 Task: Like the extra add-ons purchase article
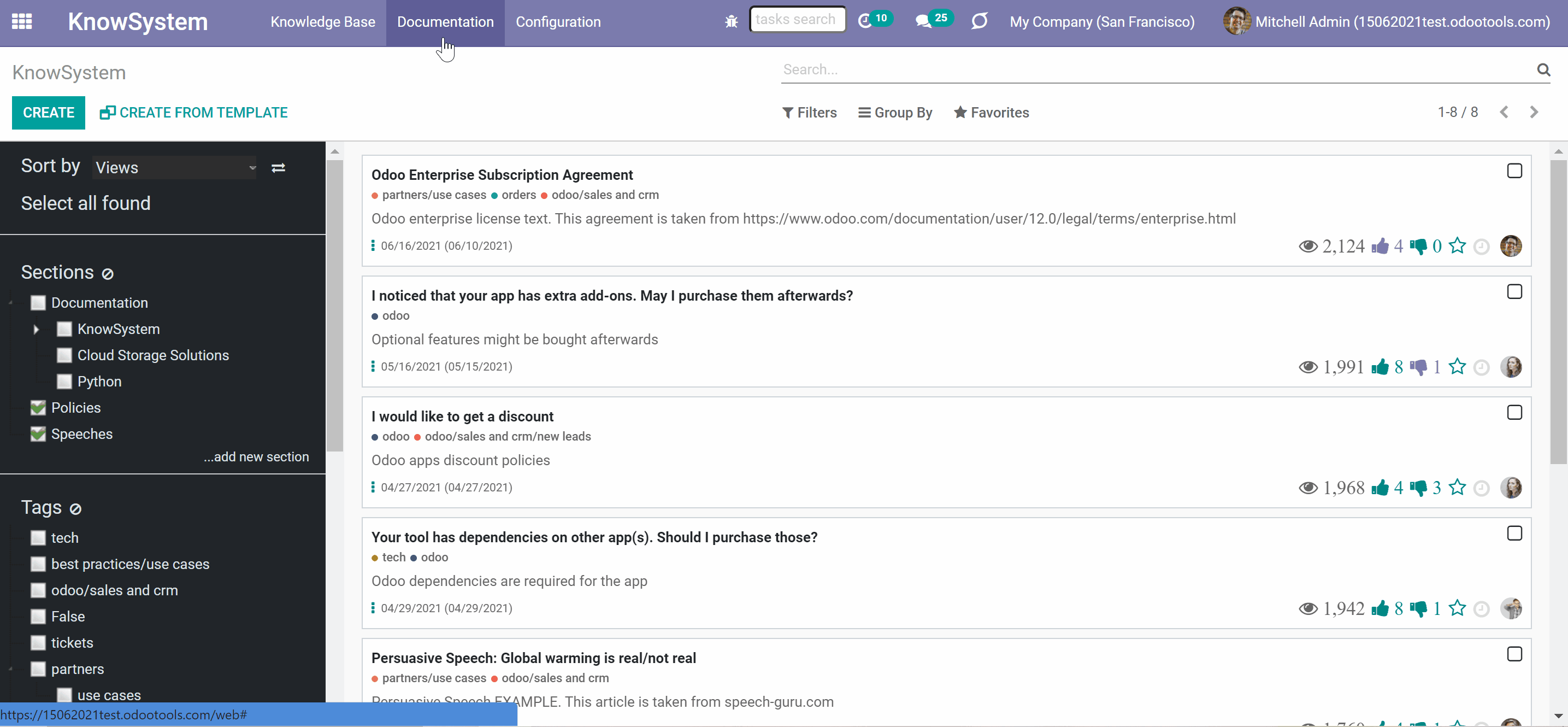[1380, 367]
